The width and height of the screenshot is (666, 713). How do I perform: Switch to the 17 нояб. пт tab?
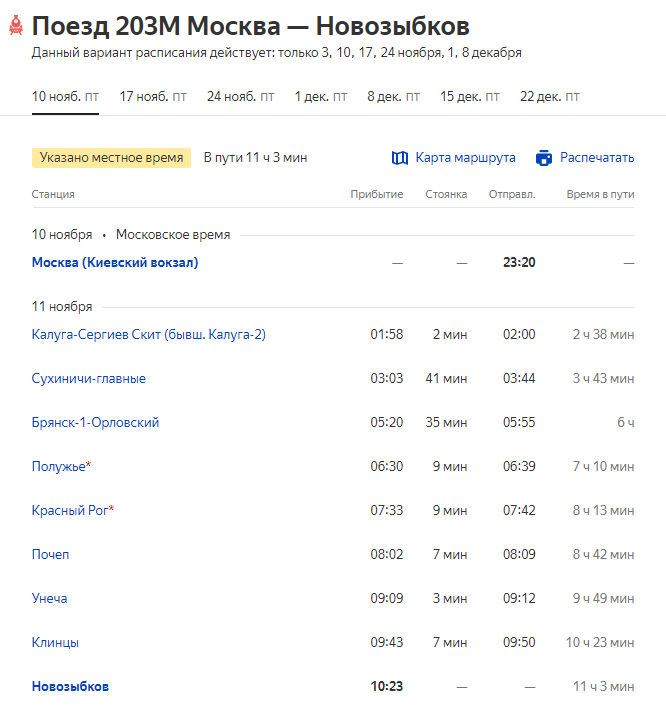153,96
